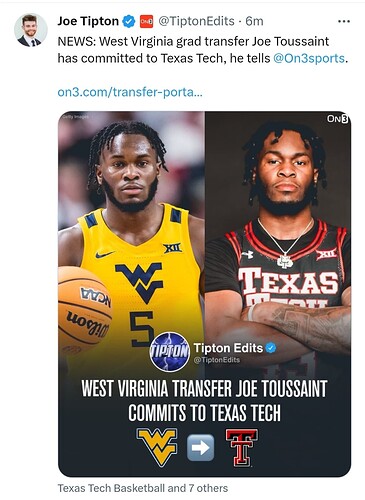This screenshot has width=365, height=500.
Task: Click the West Virginia WV logo at bottom
Action: click(x=157, y=447)
